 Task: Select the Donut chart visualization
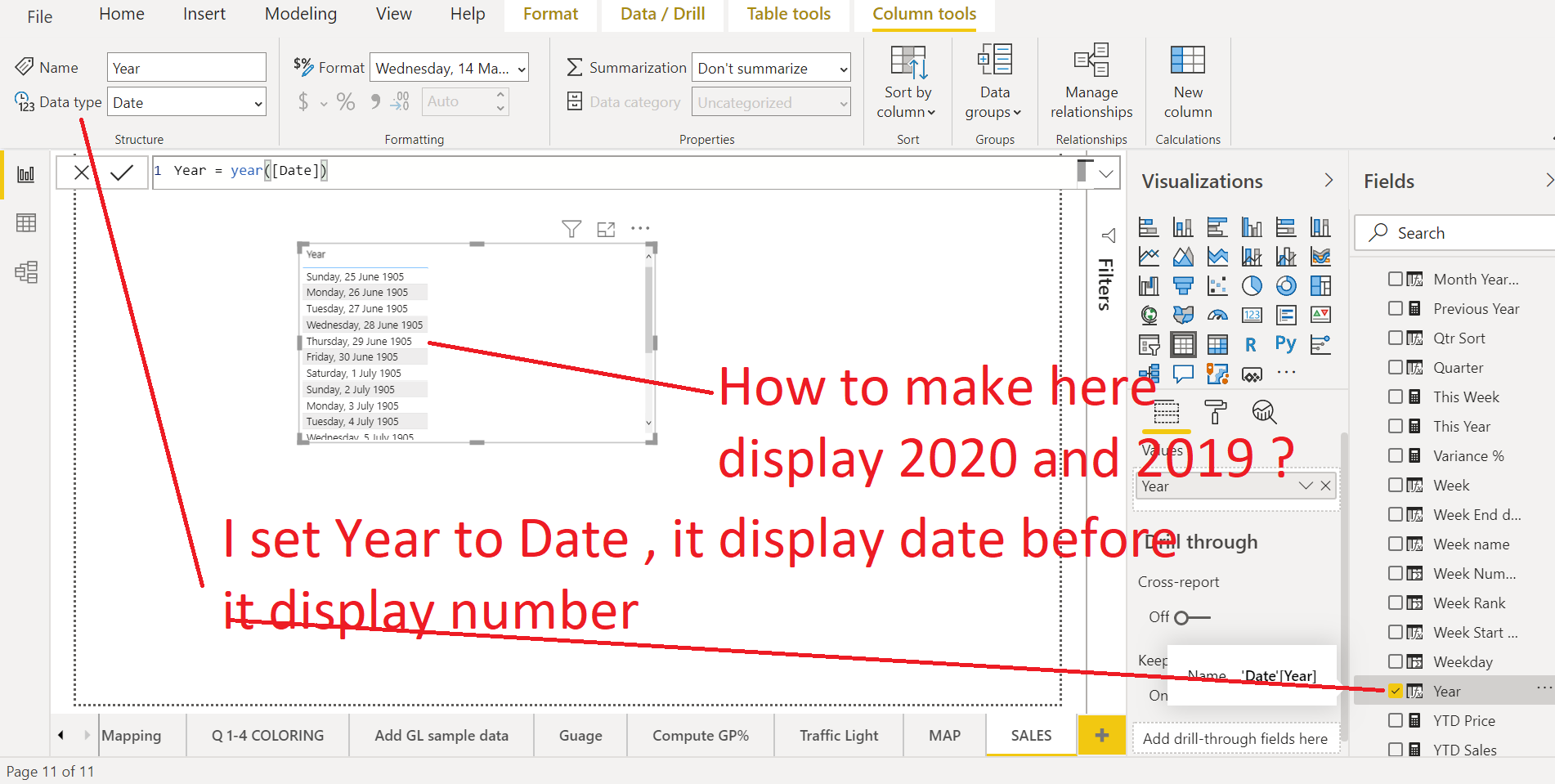click(x=1286, y=285)
